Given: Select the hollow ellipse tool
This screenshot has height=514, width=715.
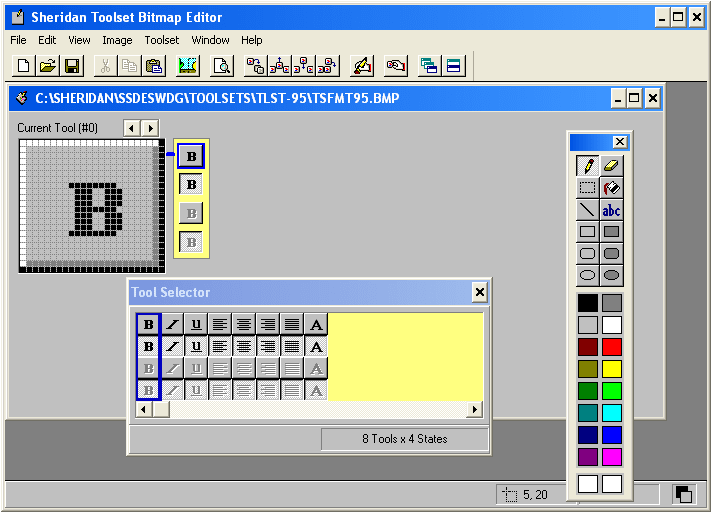Looking at the screenshot, I should click(x=587, y=275).
